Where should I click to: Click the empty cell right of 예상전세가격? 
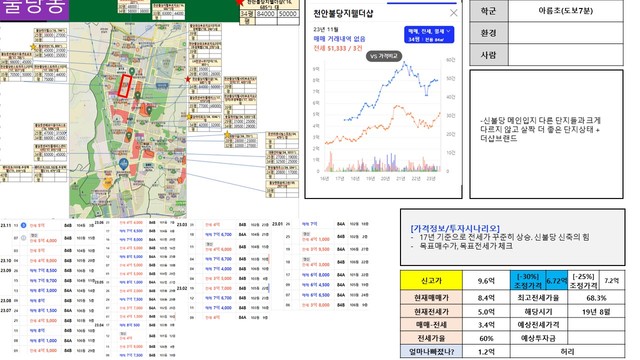tap(596, 325)
